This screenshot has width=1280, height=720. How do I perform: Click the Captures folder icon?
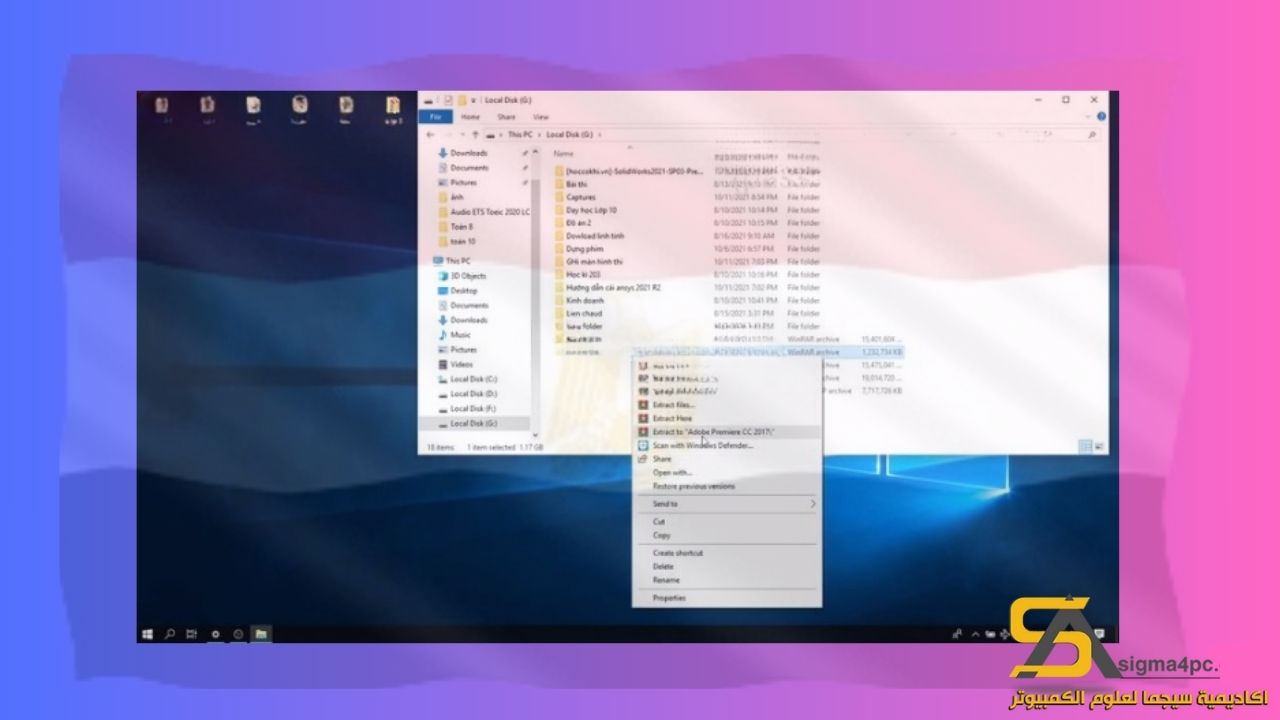[560, 197]
